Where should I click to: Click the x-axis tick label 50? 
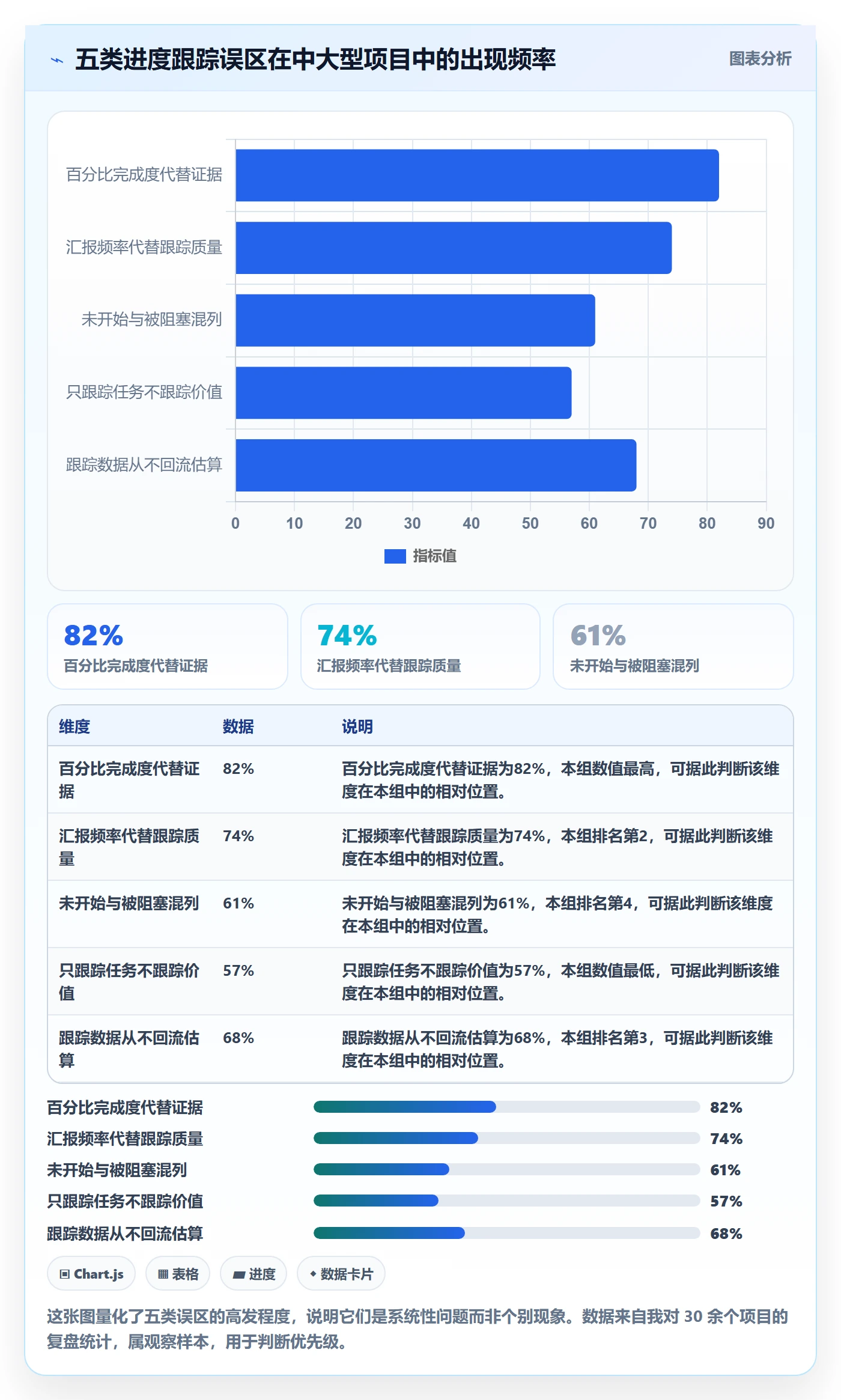[530, 523]
